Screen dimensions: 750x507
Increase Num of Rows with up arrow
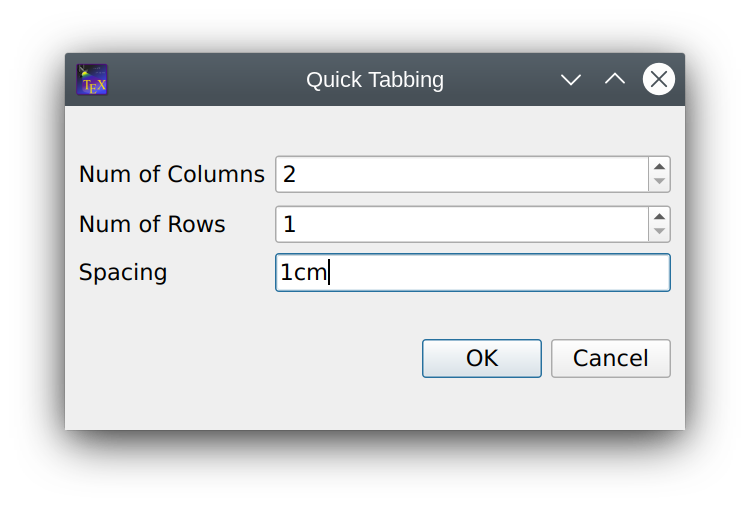659,216
